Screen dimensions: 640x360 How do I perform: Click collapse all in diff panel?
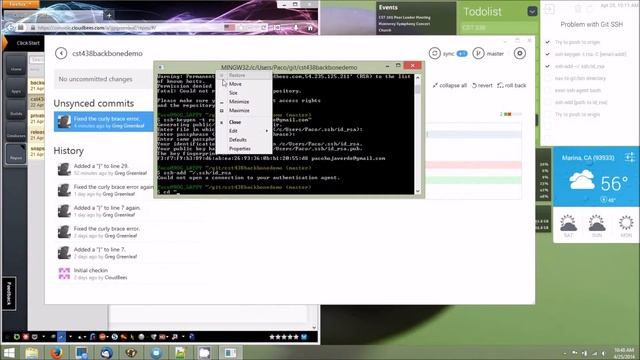click(449, 85)
